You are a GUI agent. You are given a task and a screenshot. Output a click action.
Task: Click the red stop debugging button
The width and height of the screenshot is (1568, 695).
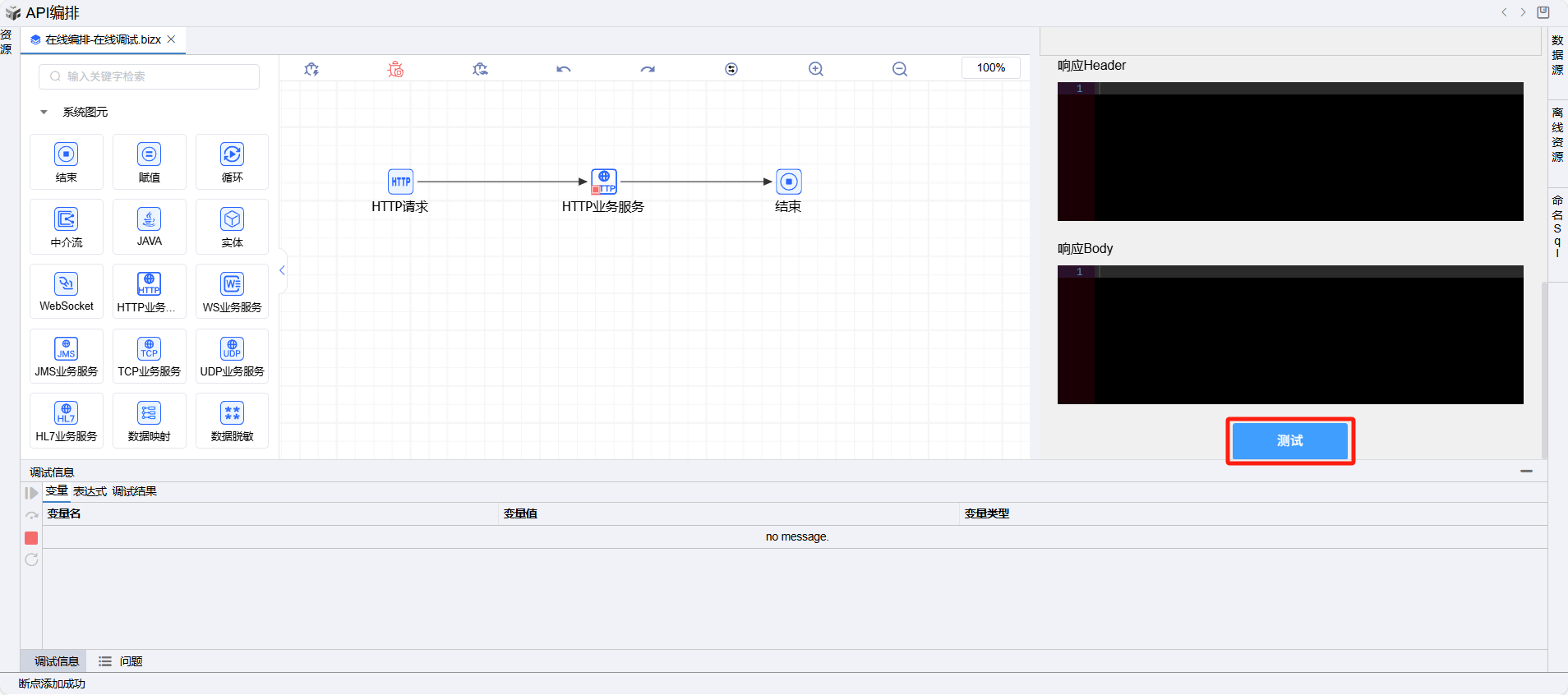point(31,538)
